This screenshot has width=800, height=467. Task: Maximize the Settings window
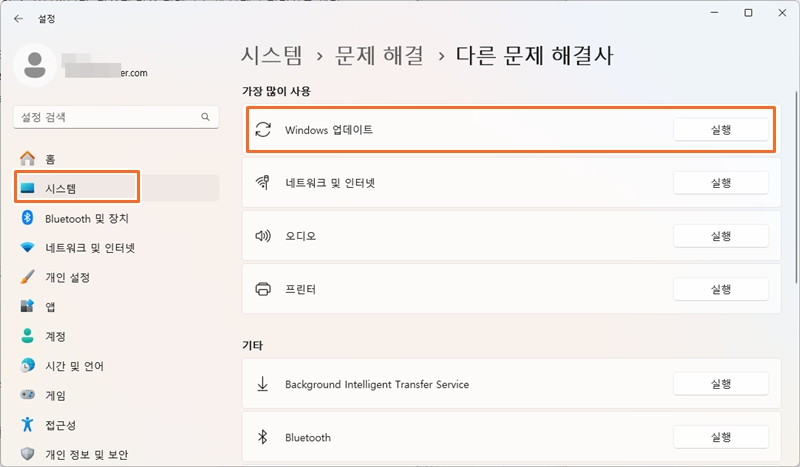(x=748, y=13)
